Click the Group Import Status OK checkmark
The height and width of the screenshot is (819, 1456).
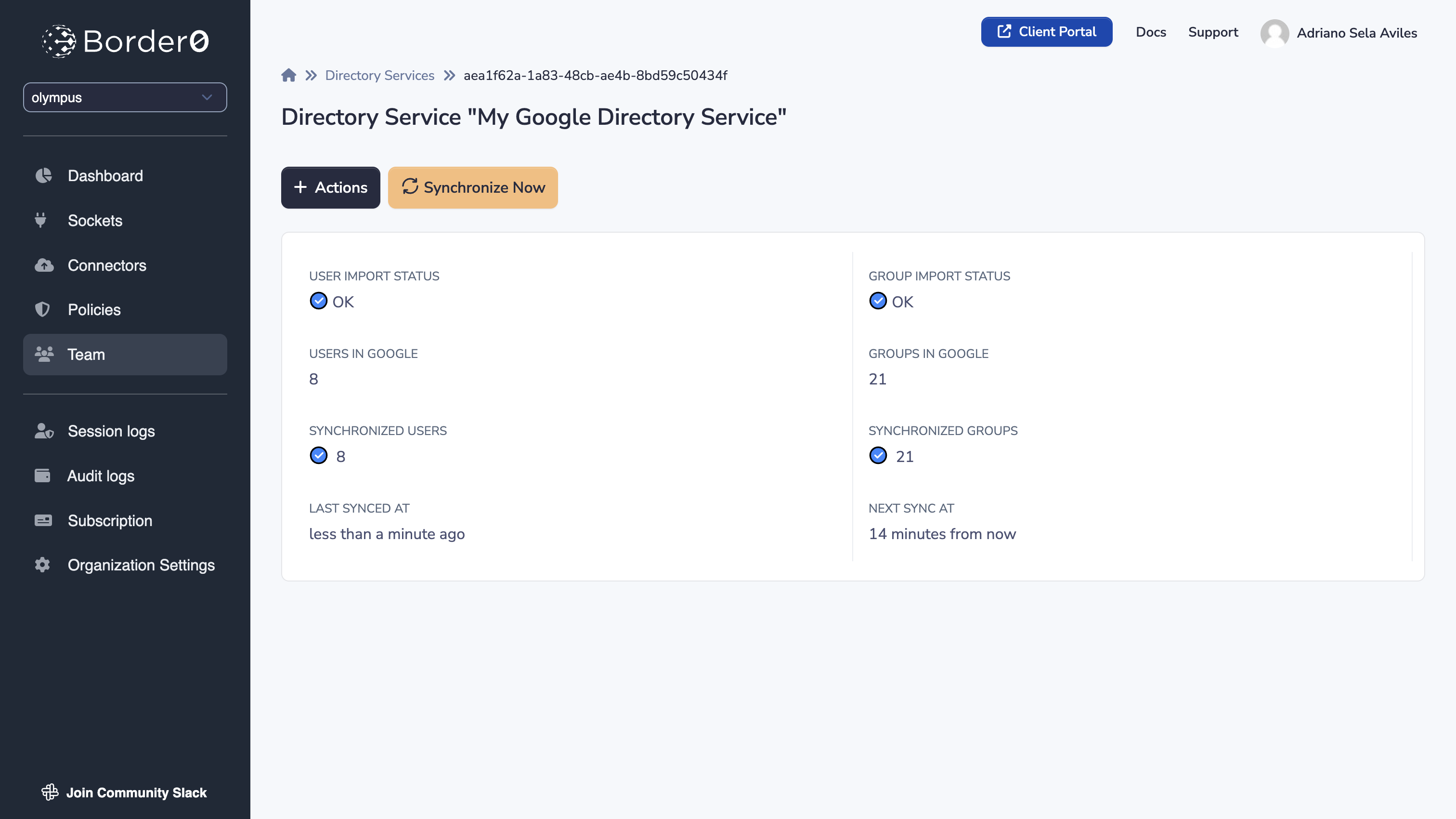(x=878, y=301)
